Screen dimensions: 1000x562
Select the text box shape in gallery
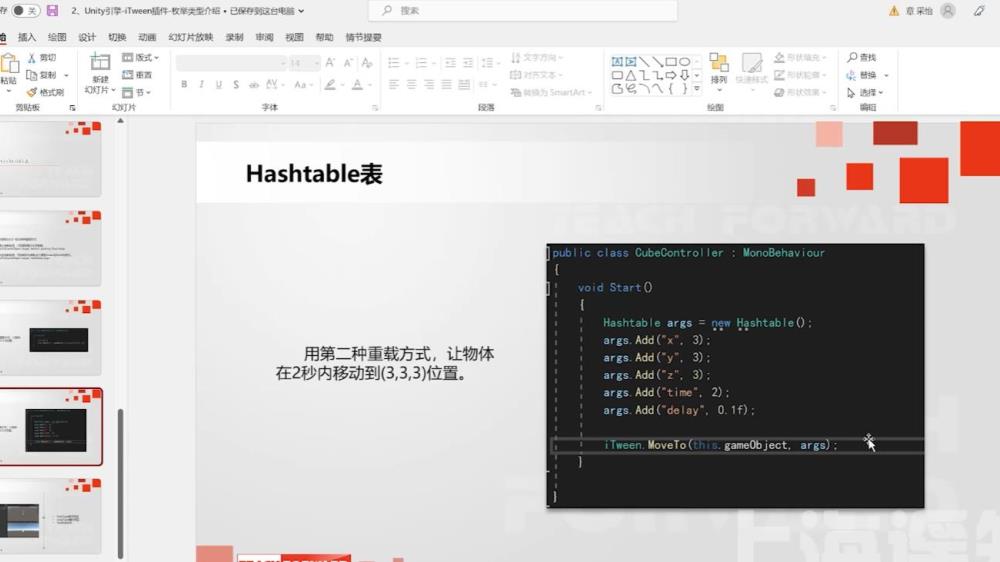[x=617, y=62]
